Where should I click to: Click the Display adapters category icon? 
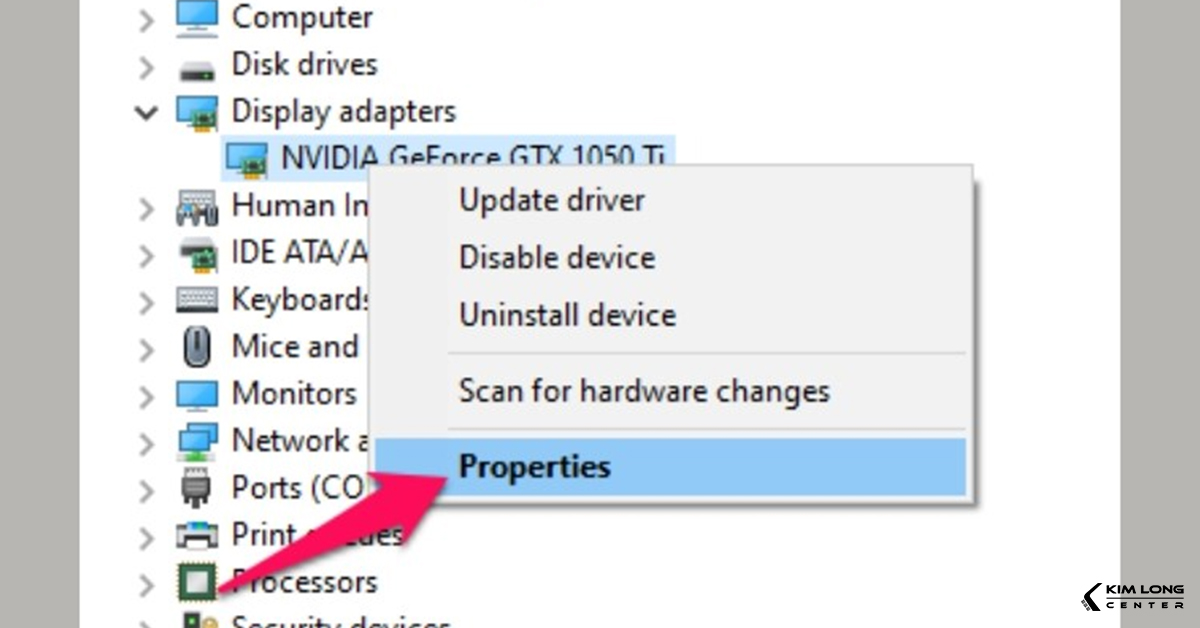click(x=197, y=111)
